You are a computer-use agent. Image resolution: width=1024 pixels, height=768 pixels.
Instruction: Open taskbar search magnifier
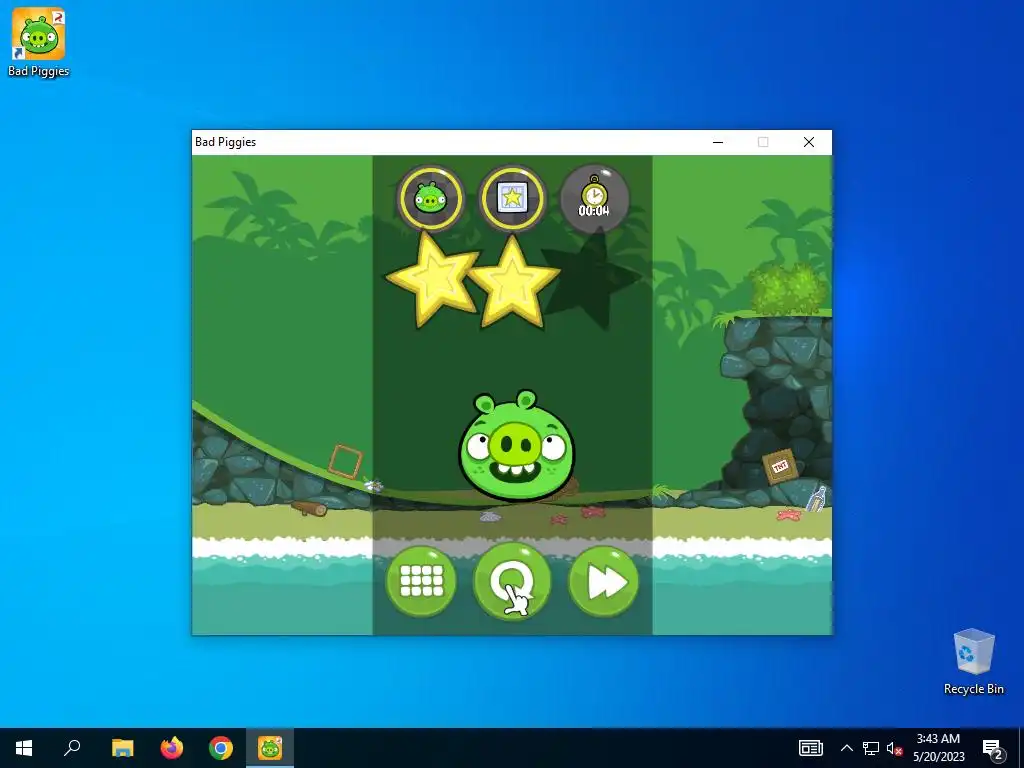[x=72, y=748]
